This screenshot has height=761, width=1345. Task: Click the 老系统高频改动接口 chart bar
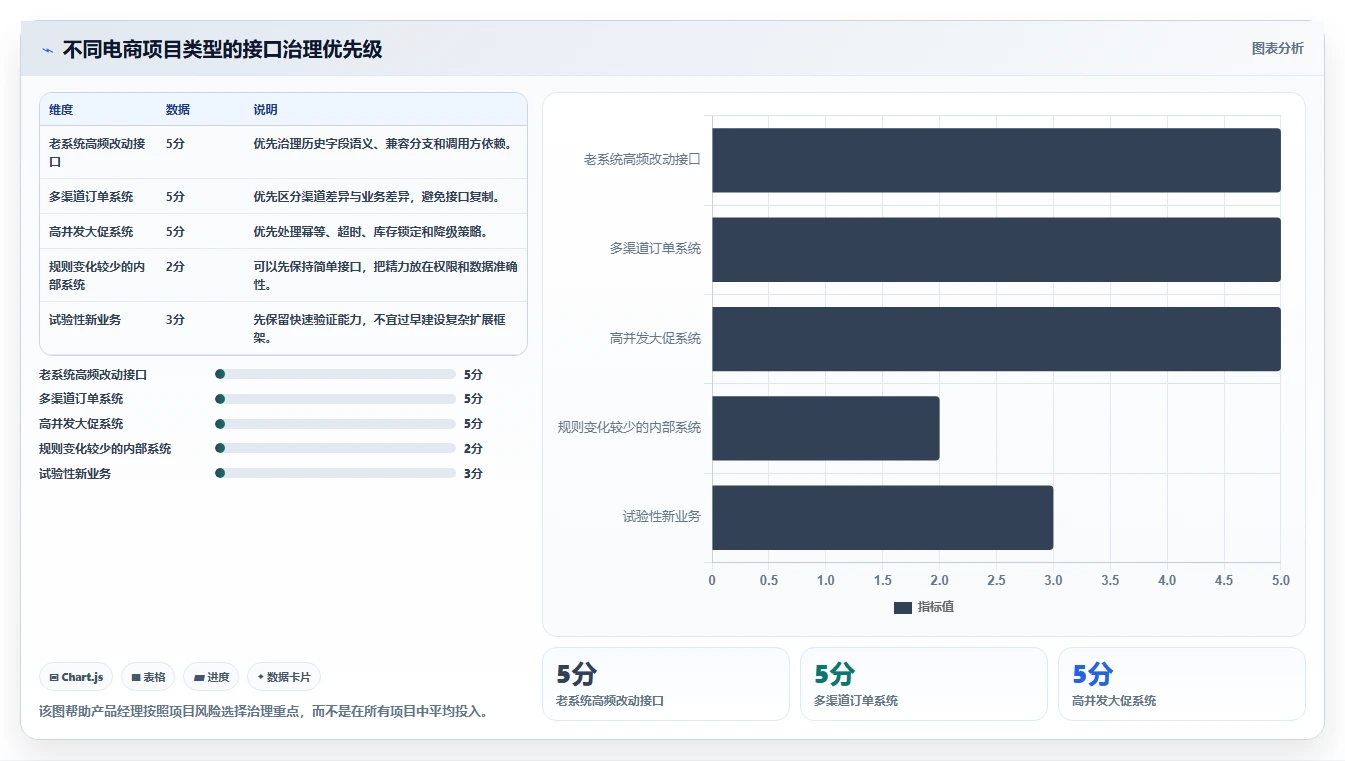pos(996,160)
